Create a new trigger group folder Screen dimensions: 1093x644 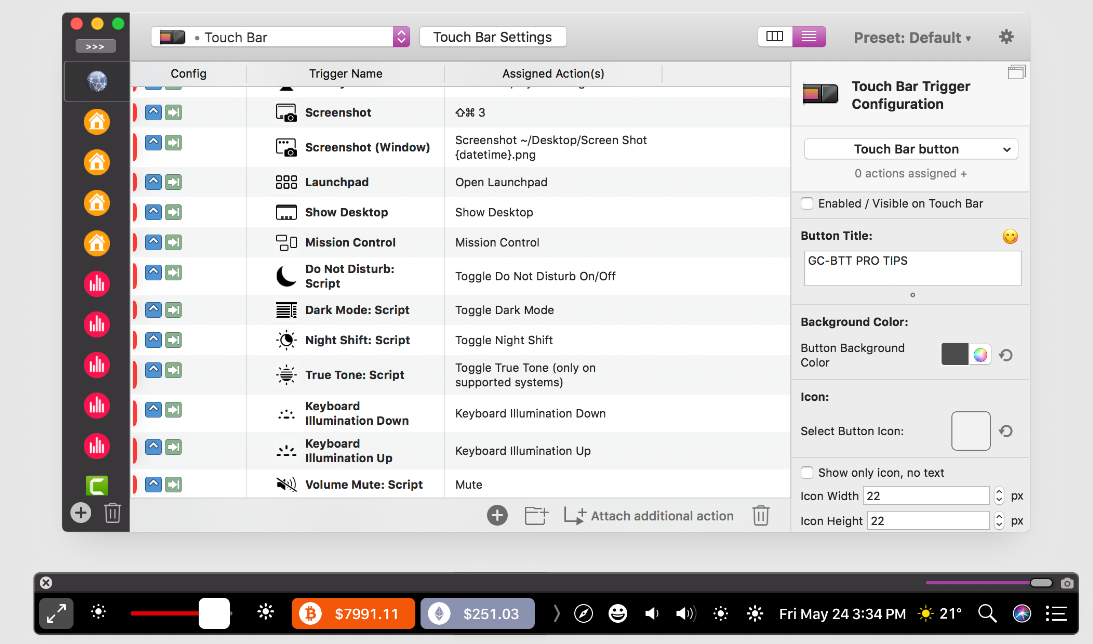[536, 516]
